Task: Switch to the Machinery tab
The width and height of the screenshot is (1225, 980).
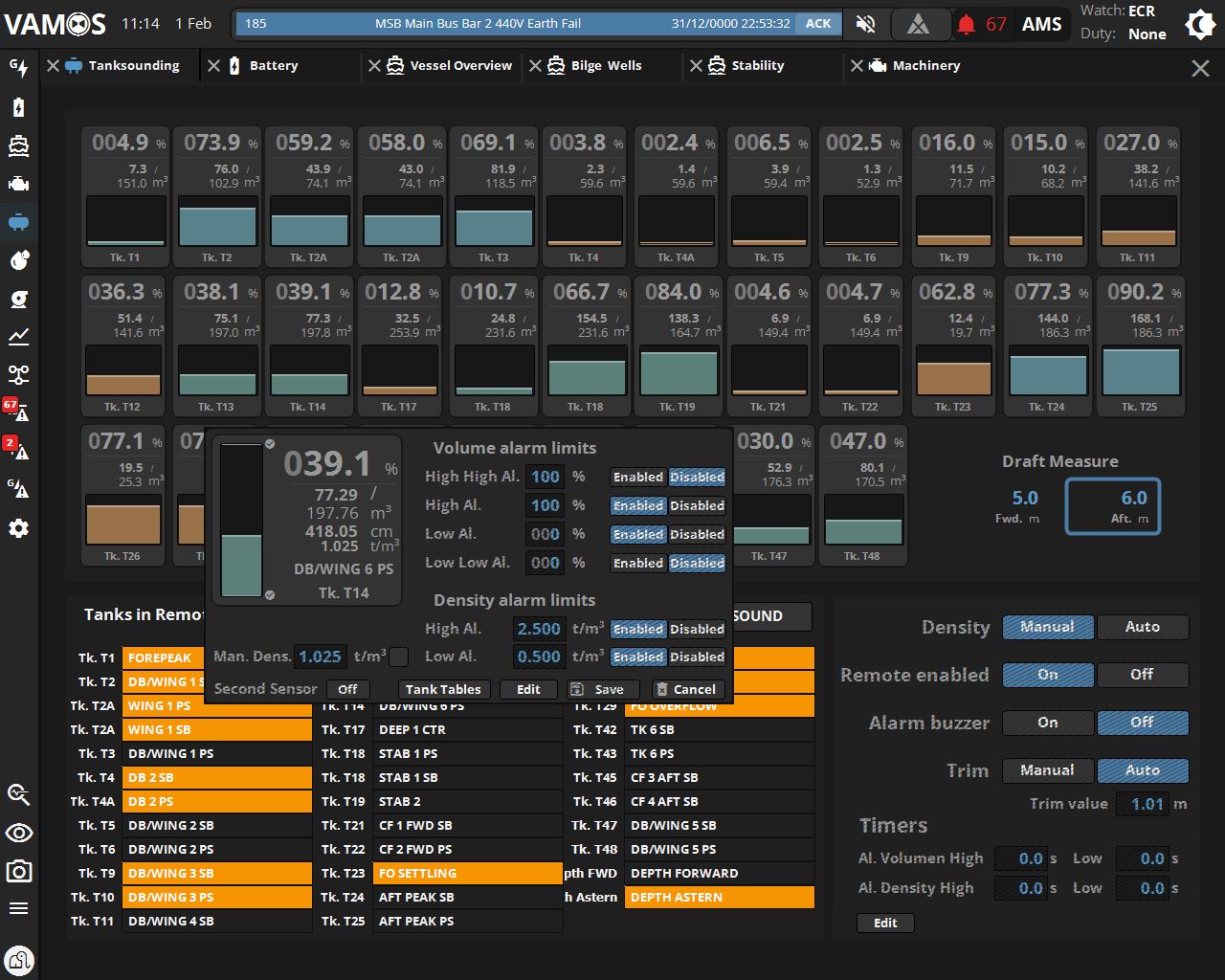Action: (x=926, y=65)
